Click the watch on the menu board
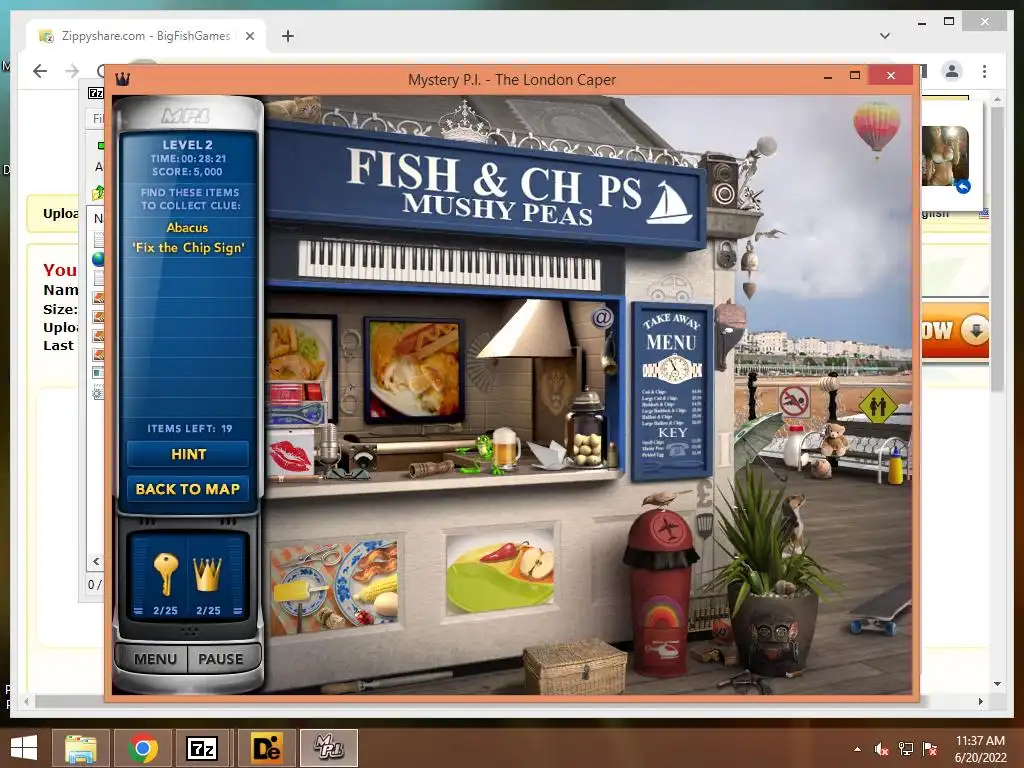 (x=673, y=370)
